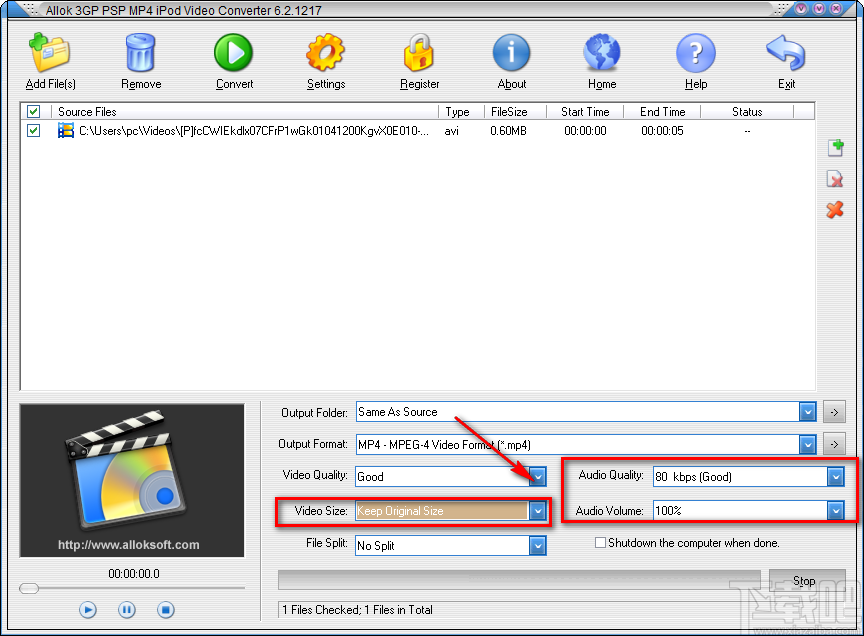This screenshot has width=864, height=636.
Task: Visit the alloksoft.com website link
Action: [131, 546]
